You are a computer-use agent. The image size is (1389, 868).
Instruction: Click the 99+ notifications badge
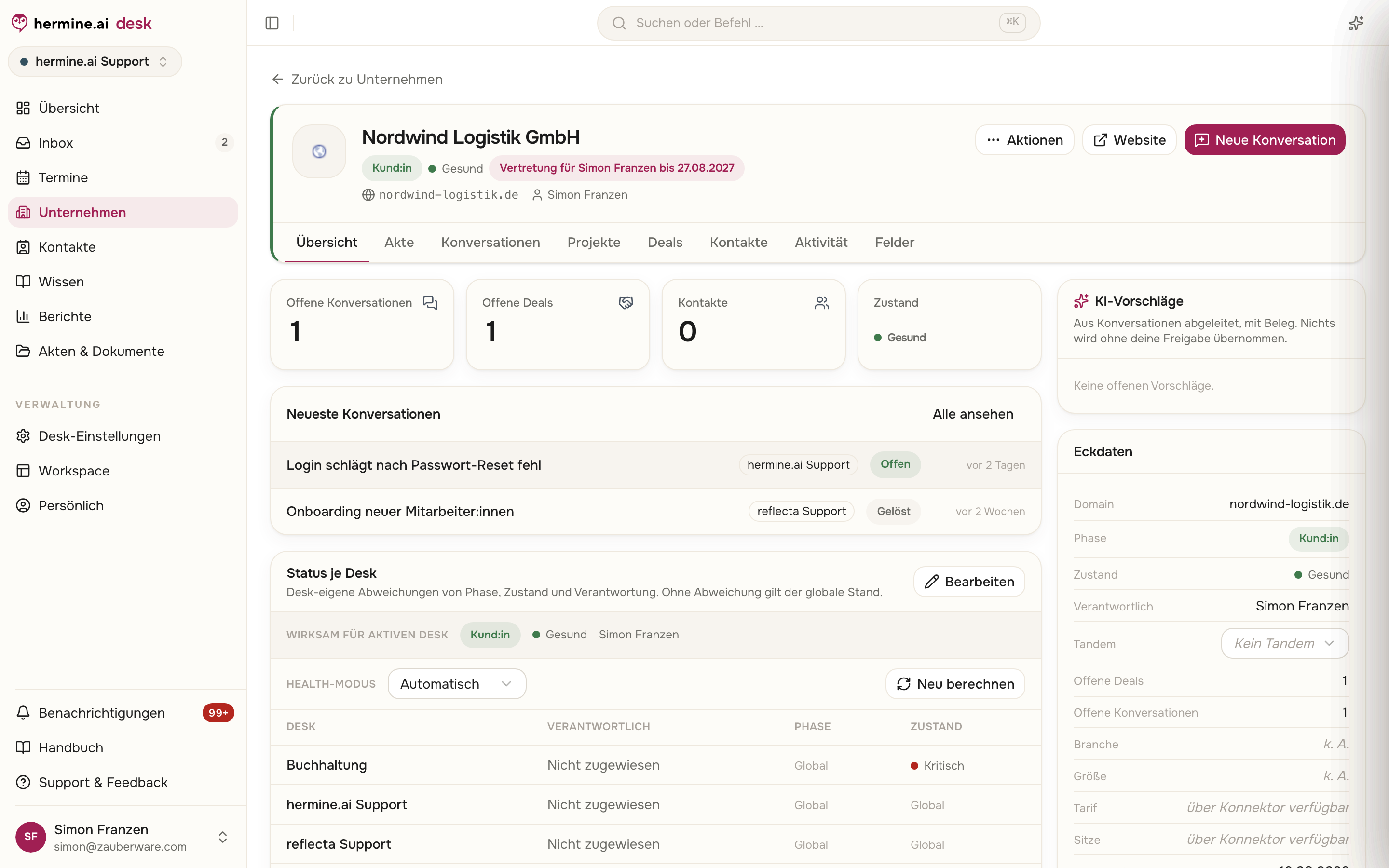point(218,712)
